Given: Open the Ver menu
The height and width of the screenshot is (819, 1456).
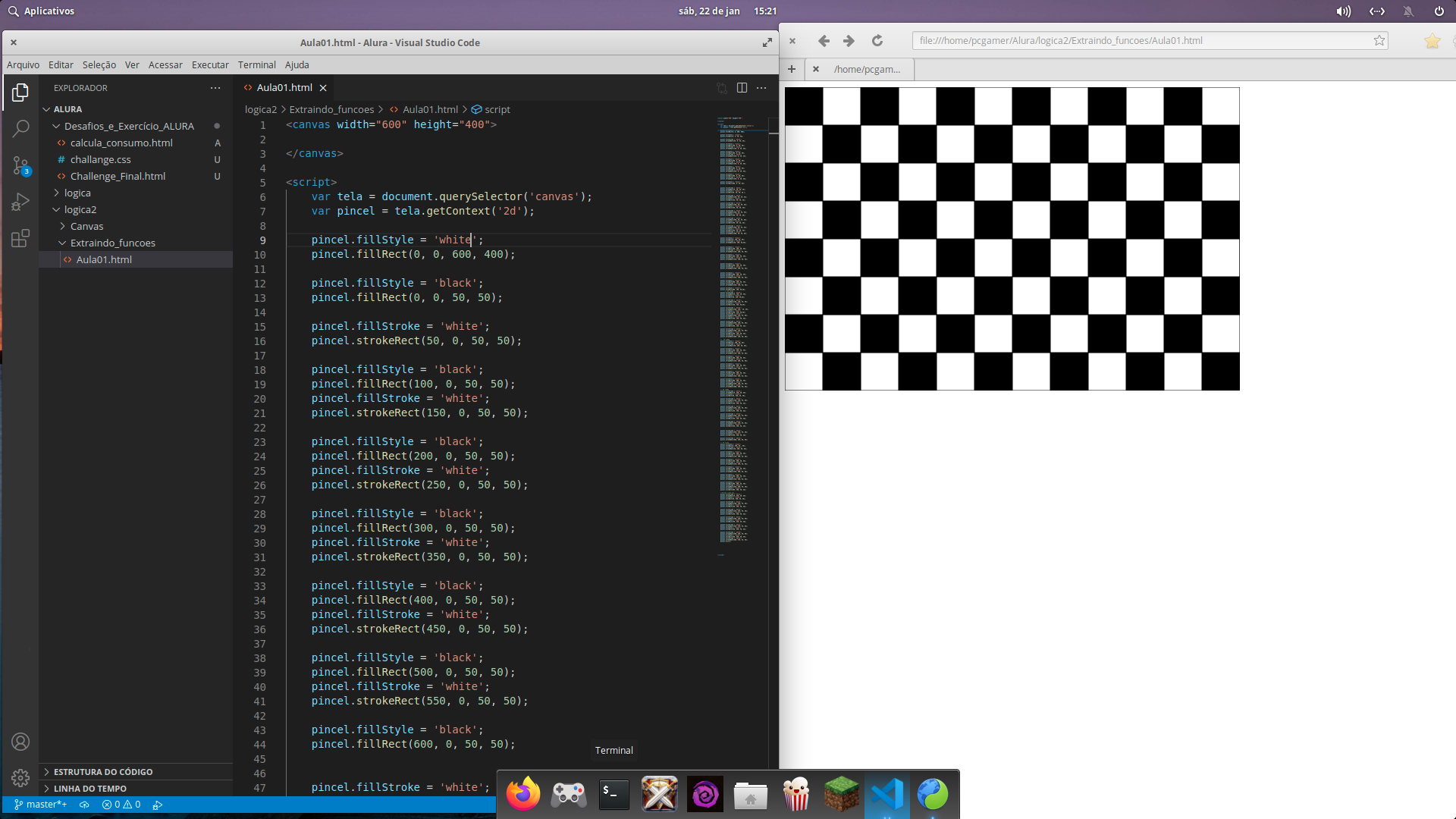Looking at the screenshot, I should point(132,65).
